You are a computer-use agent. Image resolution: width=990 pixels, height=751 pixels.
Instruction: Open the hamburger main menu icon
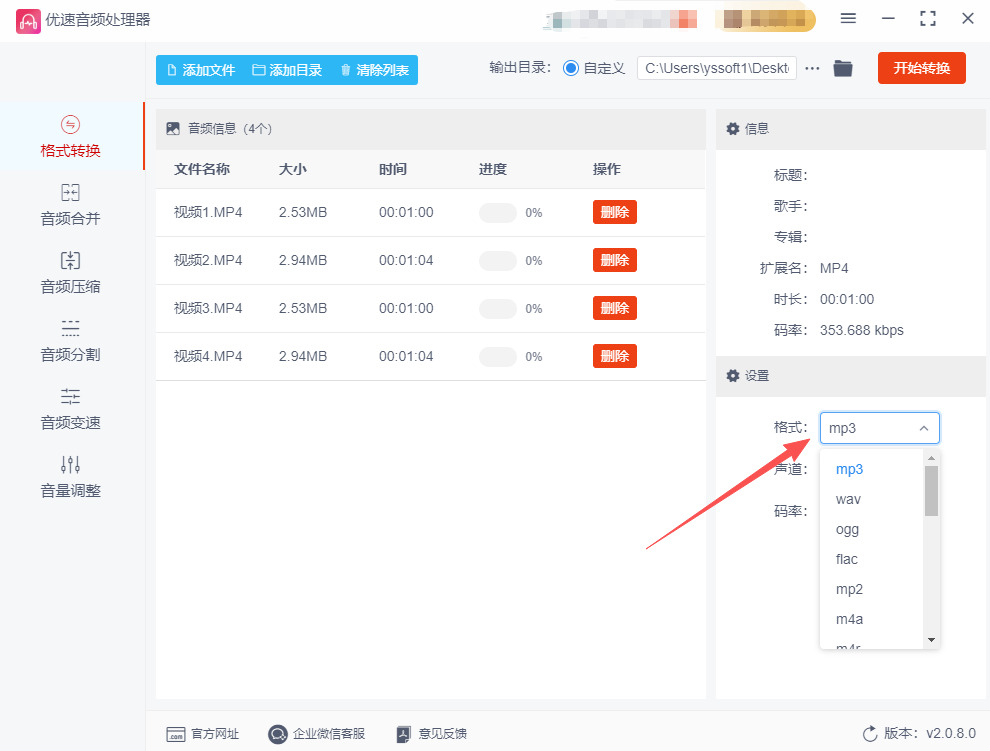click(848, 18)
